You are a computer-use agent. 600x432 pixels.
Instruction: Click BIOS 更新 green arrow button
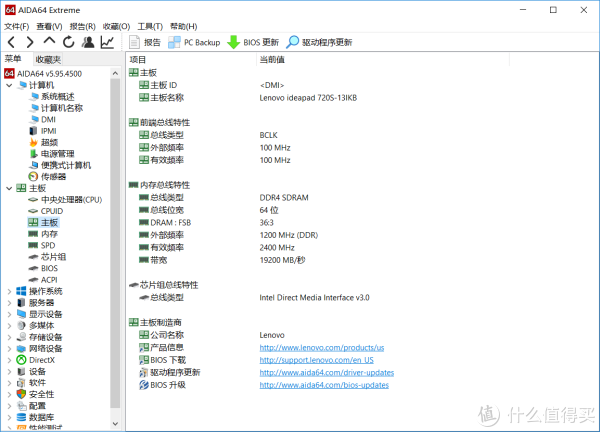tap(253, 42)
